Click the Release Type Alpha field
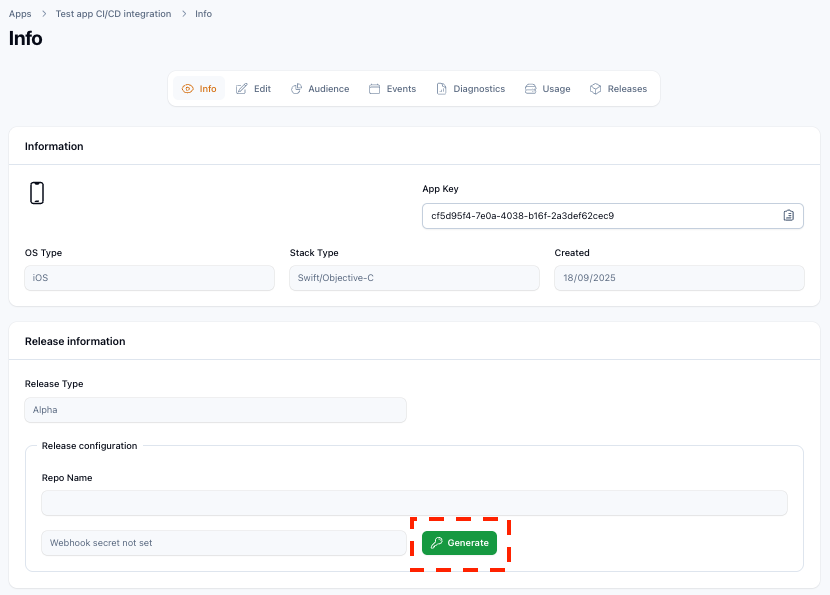The width and height of the screenshot is (830, 595). point(215,410)
